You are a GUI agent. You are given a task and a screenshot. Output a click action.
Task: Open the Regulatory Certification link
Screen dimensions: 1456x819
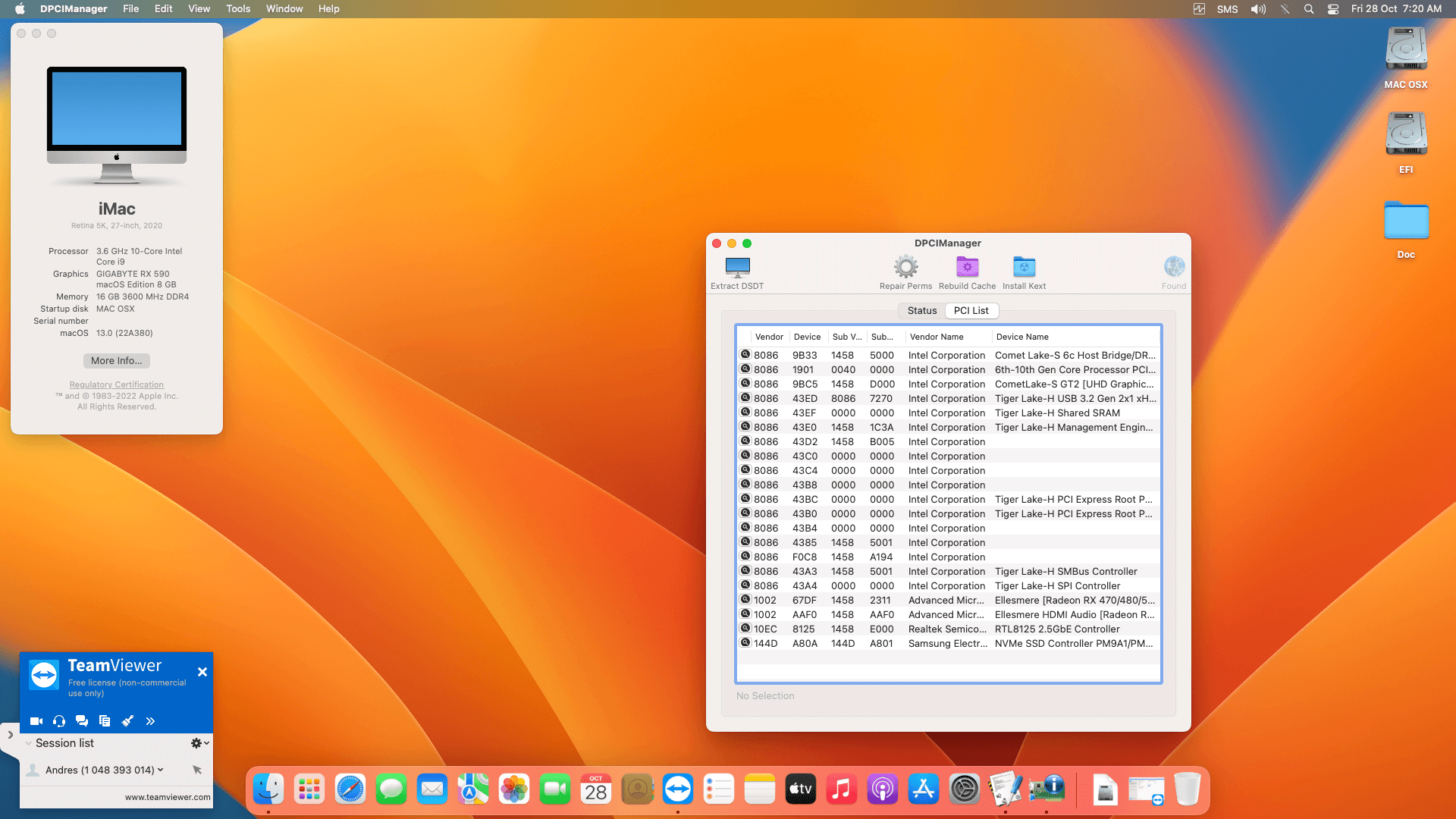[x=116, y=385]
